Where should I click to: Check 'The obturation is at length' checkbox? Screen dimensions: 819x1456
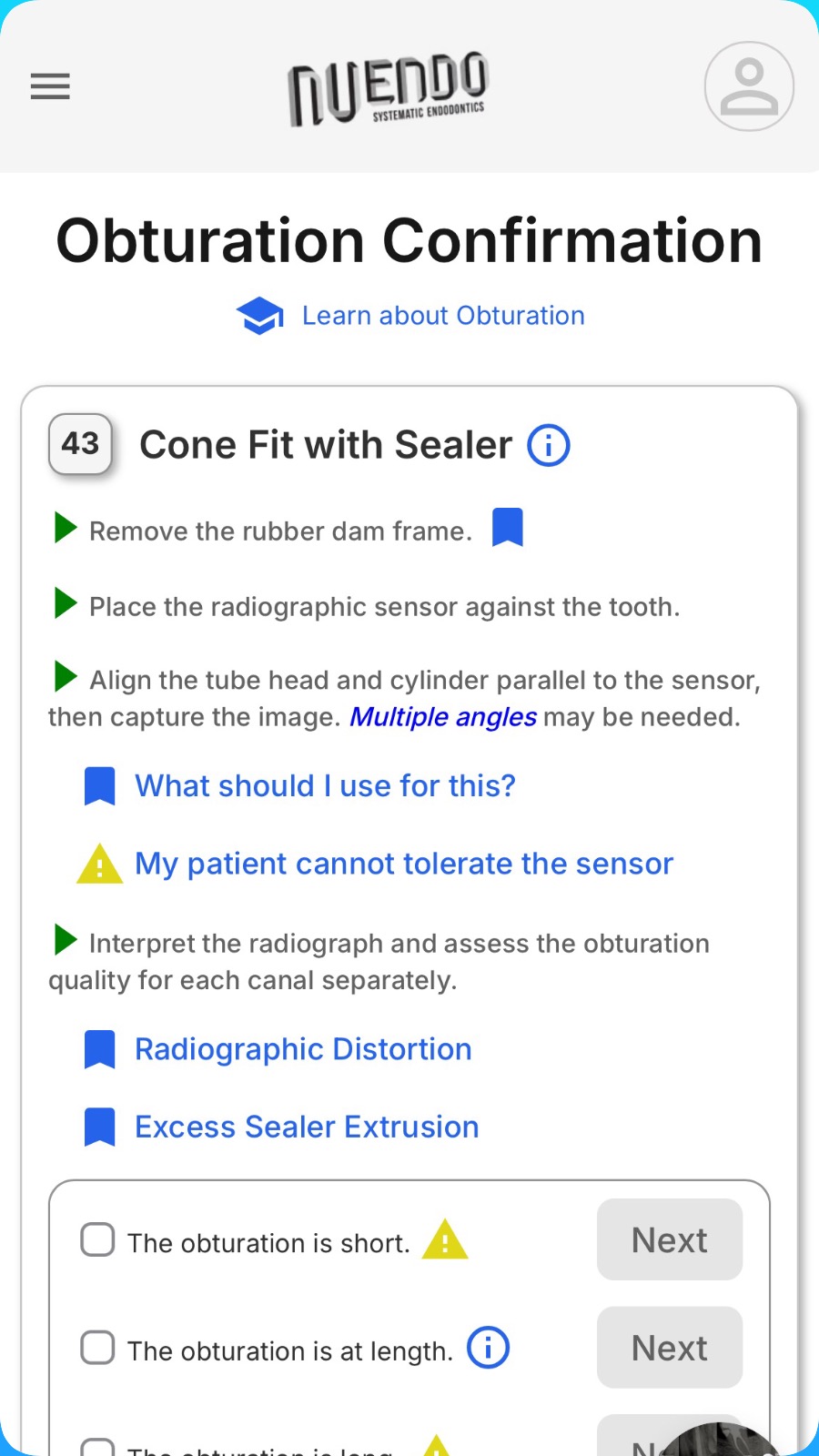[x=97, y=1348]
